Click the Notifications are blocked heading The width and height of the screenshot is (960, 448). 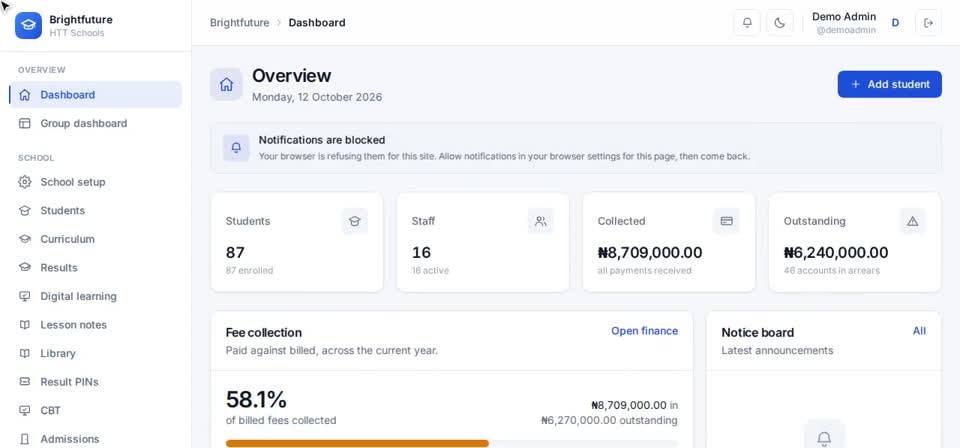[322, 140]
